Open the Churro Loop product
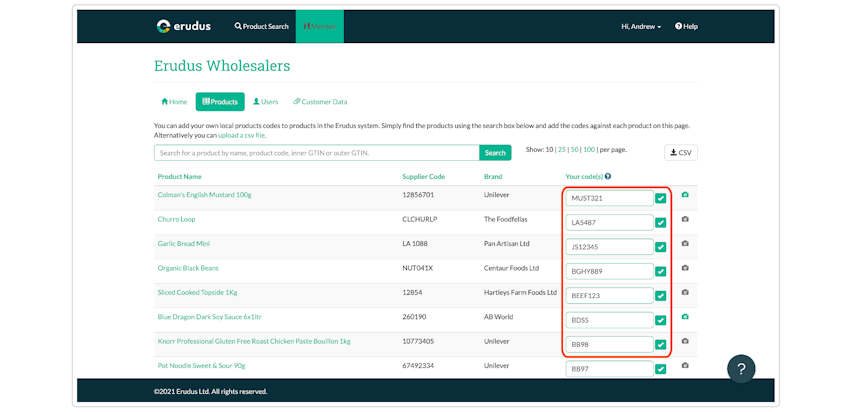The image size is (858, 412). point(176,219)
